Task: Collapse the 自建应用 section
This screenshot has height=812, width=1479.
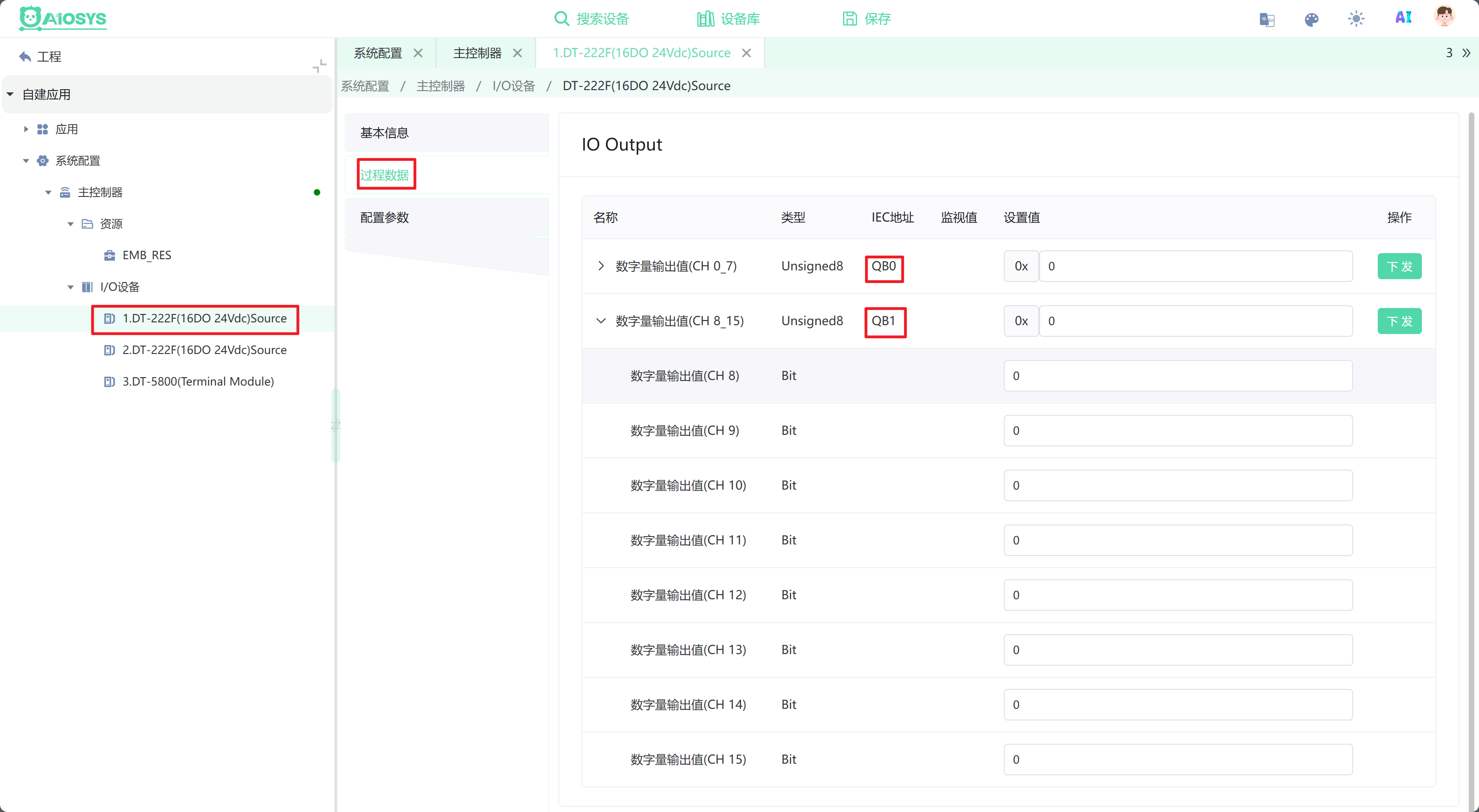Action: (x=10, y=94)
